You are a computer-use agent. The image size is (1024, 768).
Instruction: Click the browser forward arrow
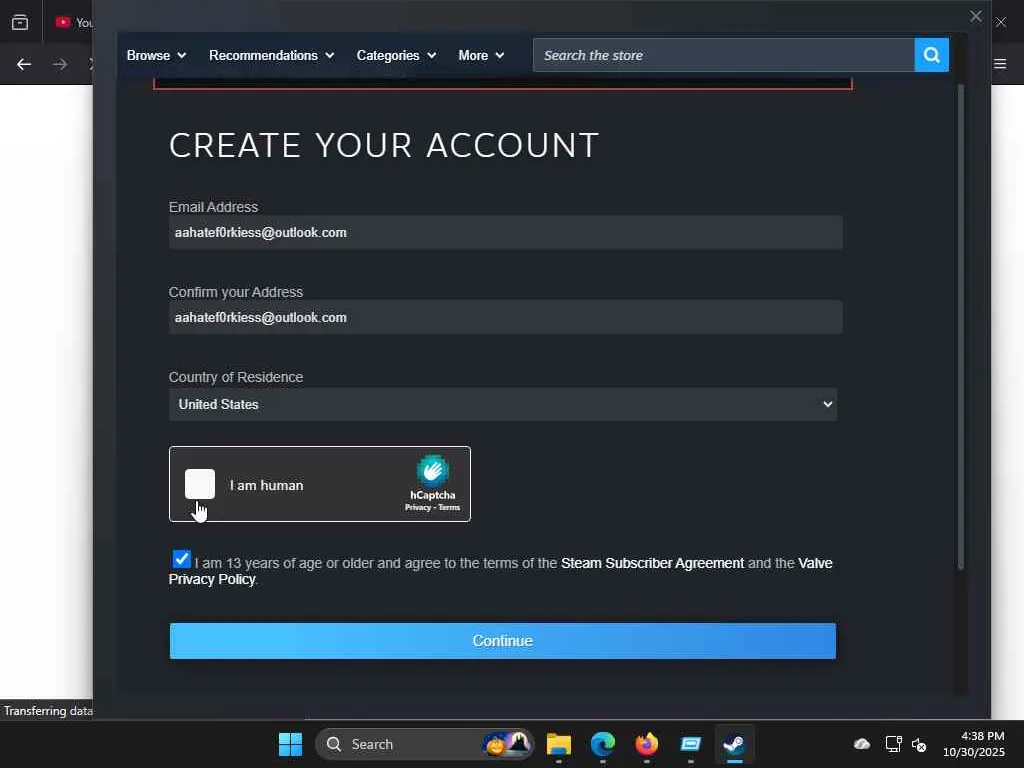click(60, 64)
